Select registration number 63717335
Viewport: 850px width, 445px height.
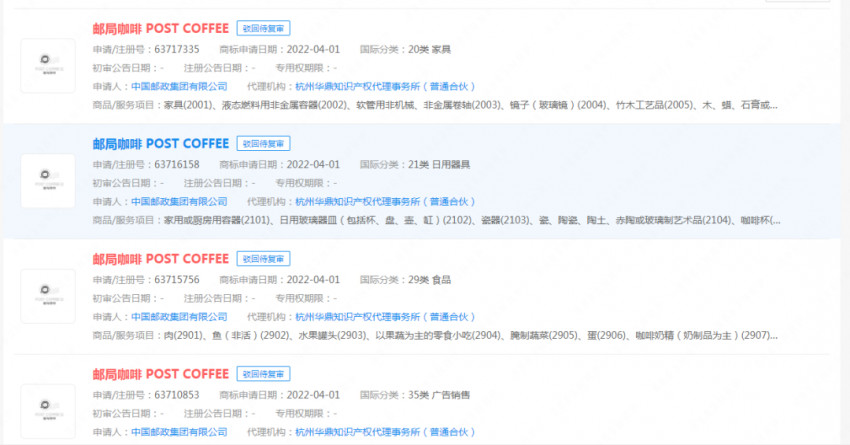tap(177, 49)
